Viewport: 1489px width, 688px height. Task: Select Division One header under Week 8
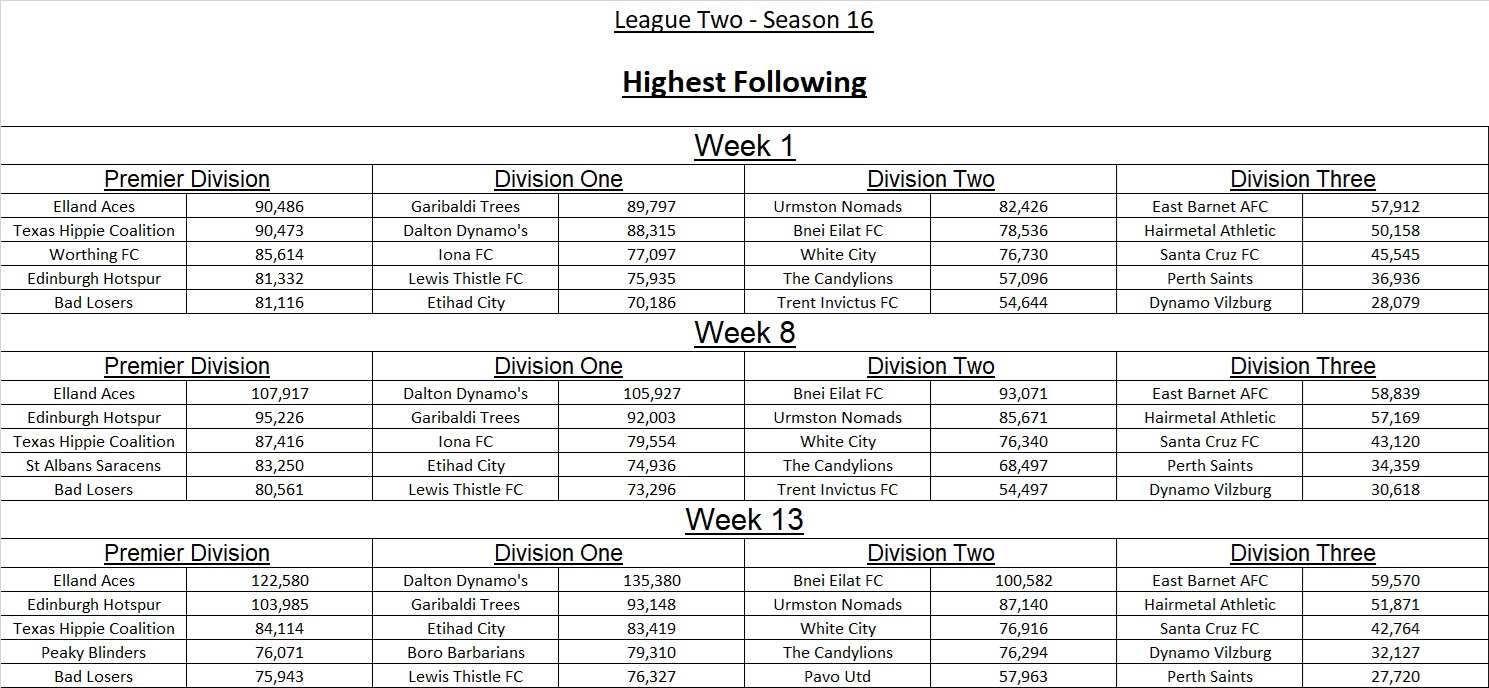pyautogui.click(x=558, y=367)
